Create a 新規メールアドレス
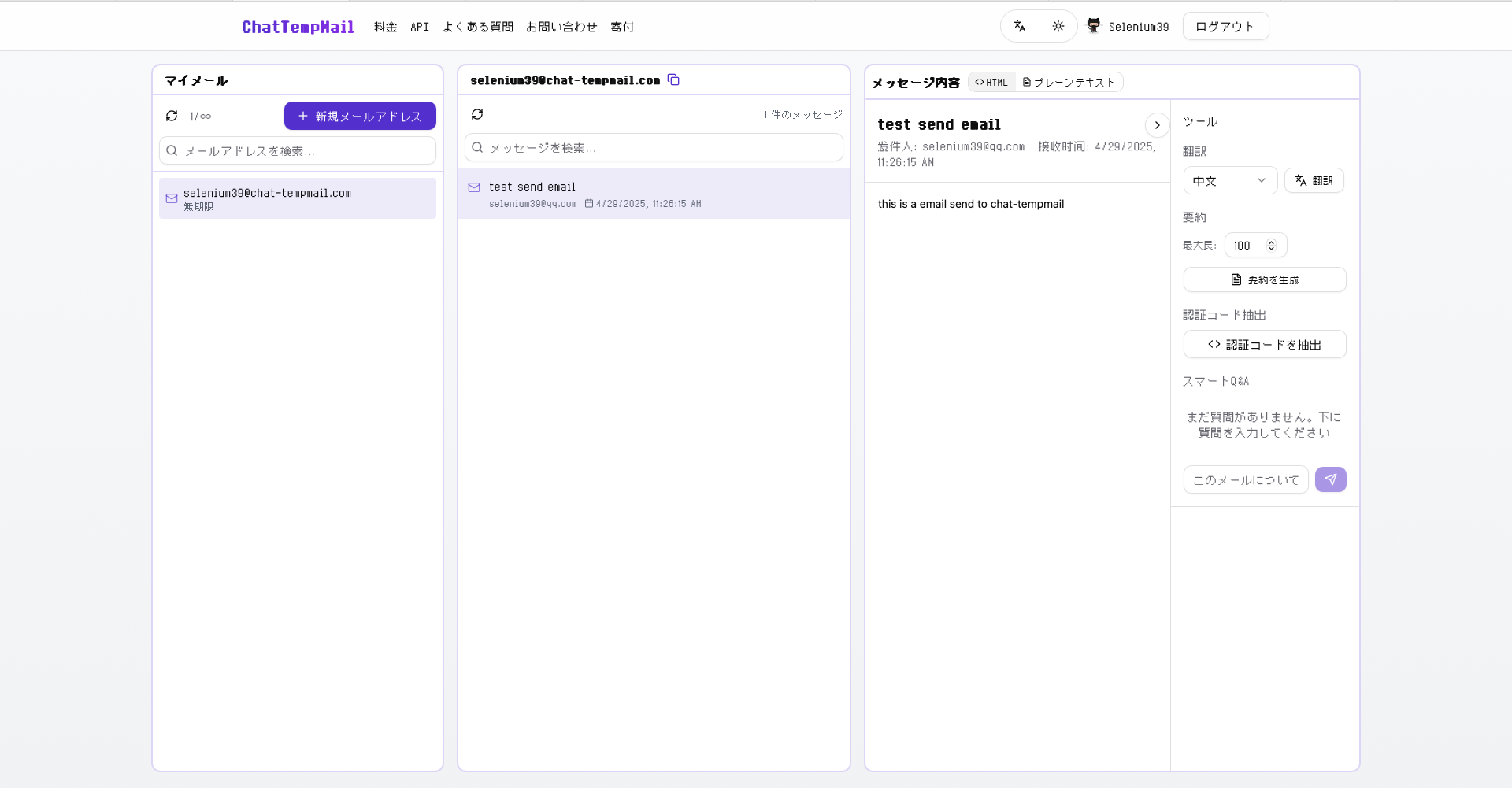Screen dimensions: 1512x788 tap(359, 116)
